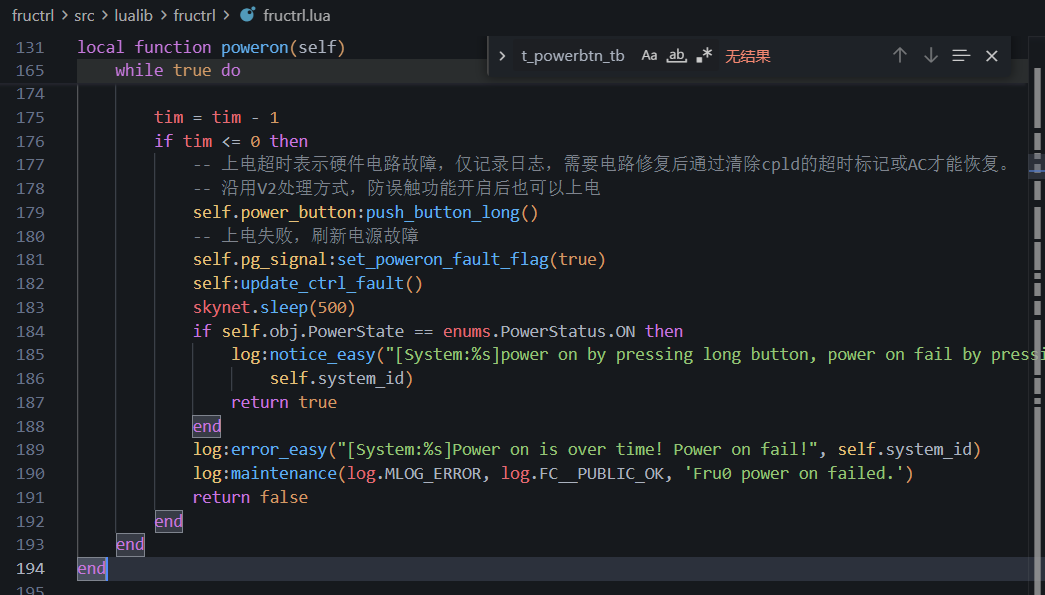This screenshot has width=1045, height=595.
Task: Click highlighted 'end' on line 188
Action: click(207, 426)
